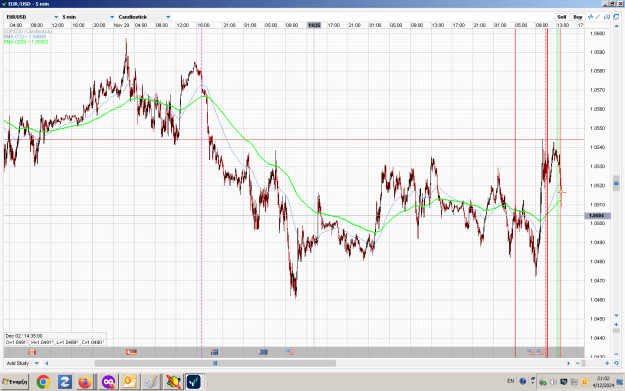Click the time zoom slider handle

pyautogui.click(x=583, y=363)
